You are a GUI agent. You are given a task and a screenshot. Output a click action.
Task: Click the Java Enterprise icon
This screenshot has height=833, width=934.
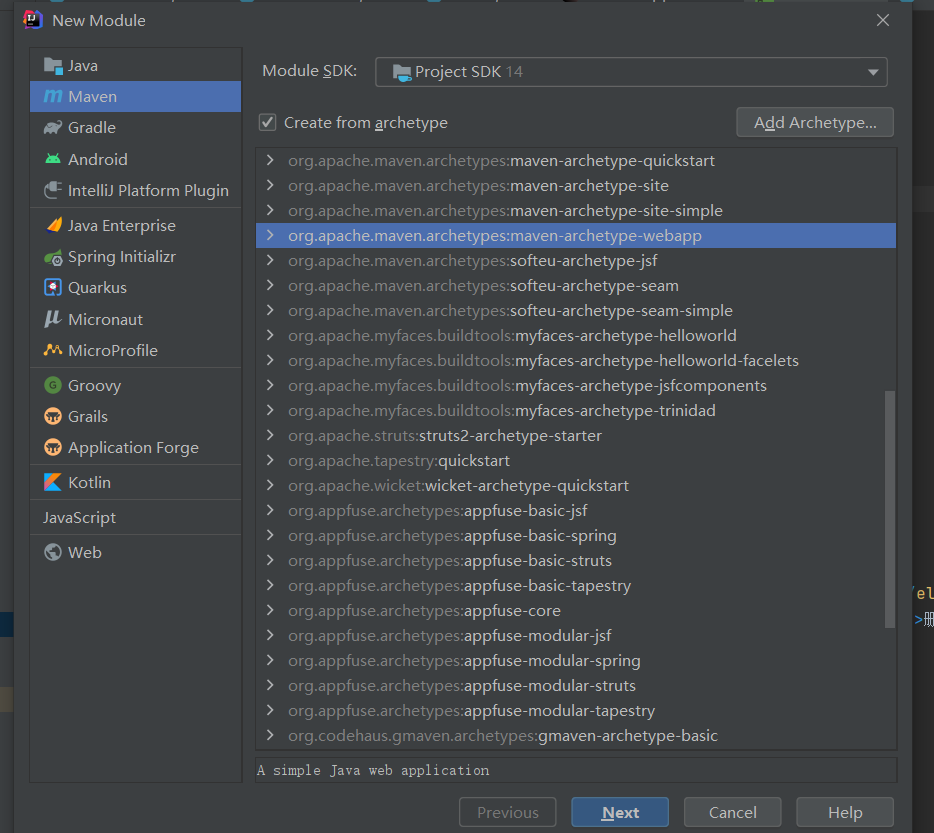pos(54,225)
